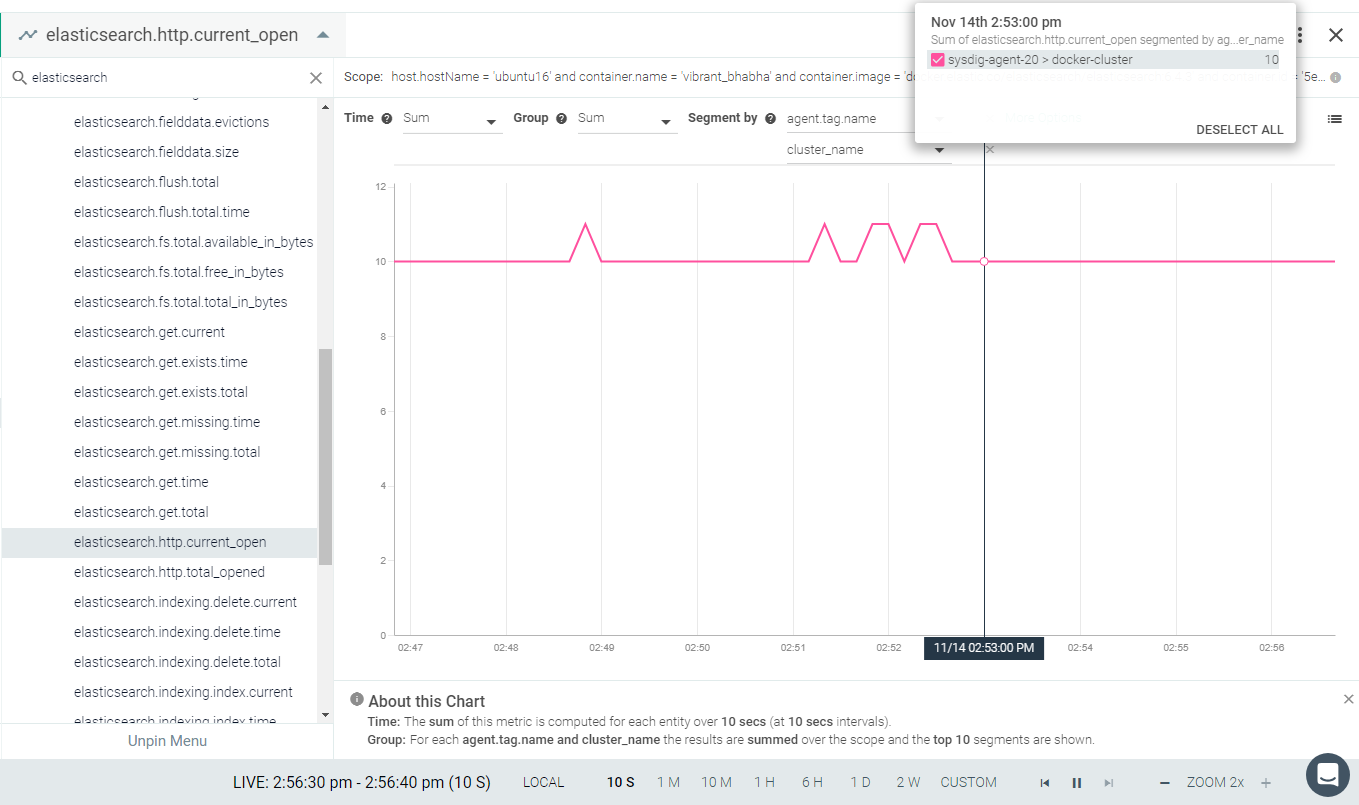1359x805 pixels.
Task: Zoom in the time range
Action: point(1265,783)
